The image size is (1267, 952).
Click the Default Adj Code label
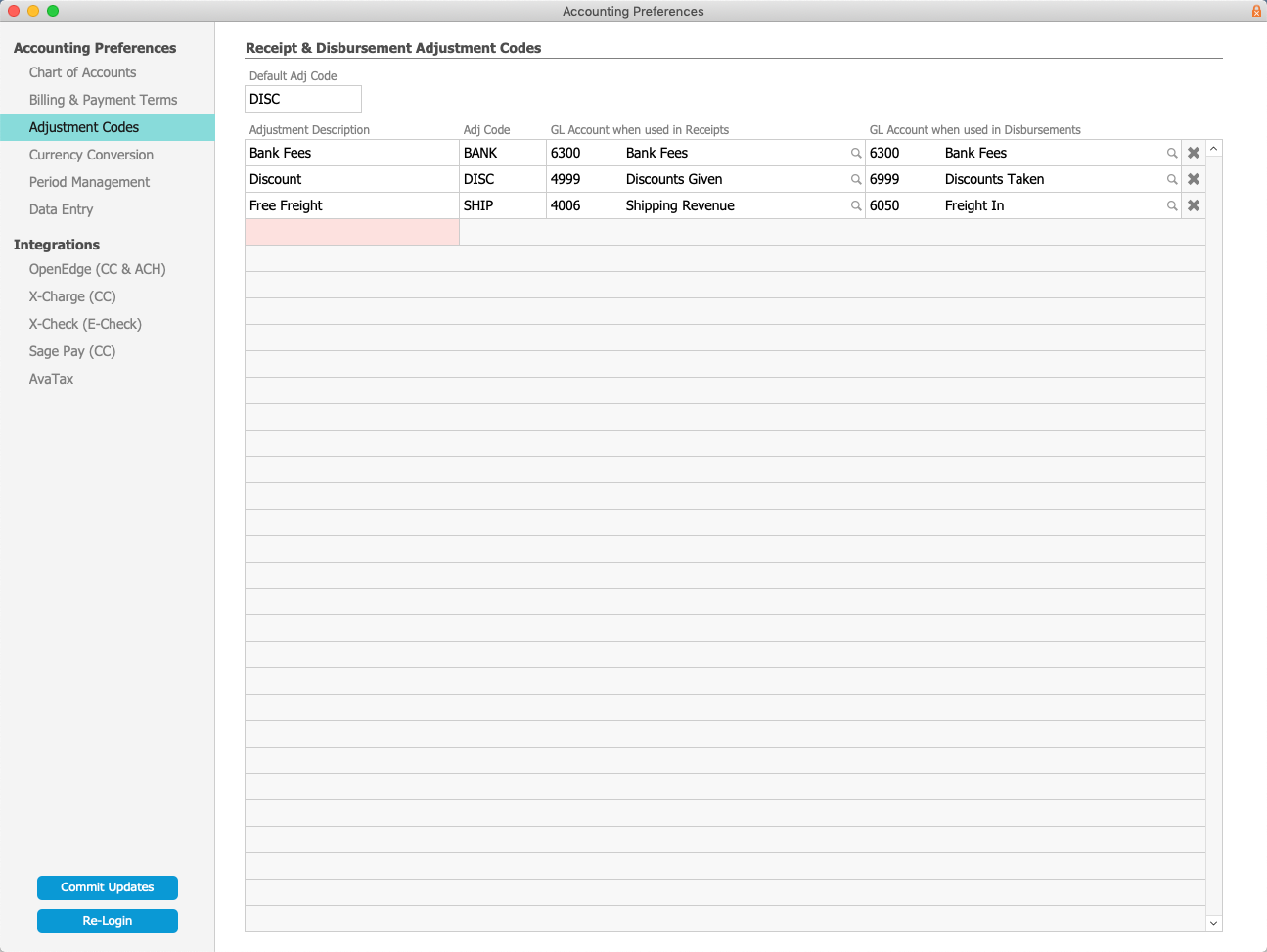(x=293, y=76)
